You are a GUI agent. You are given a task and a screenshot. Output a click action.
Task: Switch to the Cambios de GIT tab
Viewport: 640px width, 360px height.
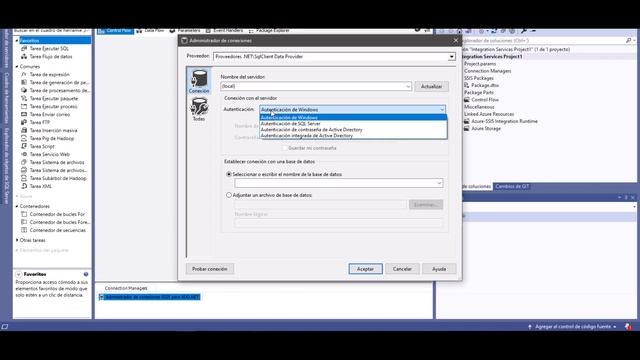tap(512, 186)
